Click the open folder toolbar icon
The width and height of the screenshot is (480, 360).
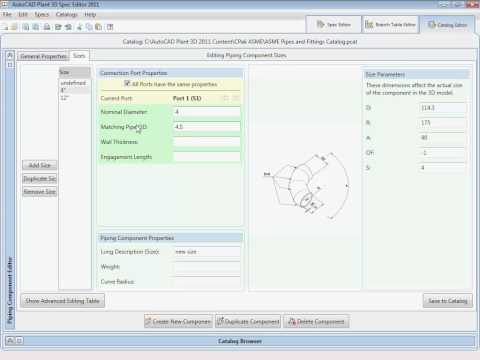click(x=14, y=27)
